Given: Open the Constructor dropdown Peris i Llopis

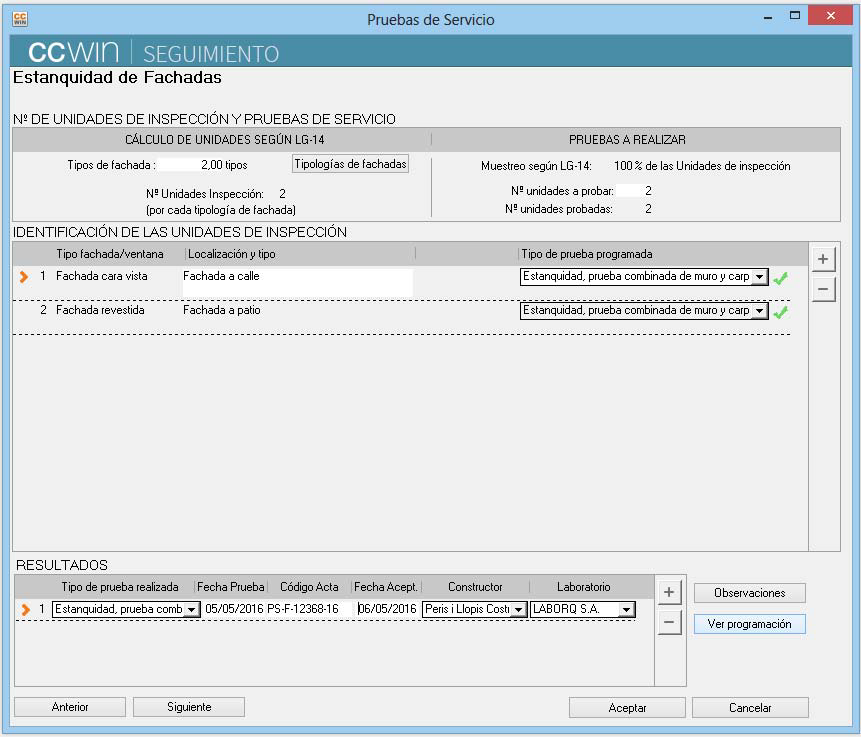Looking at the screenshot, I should (518, 610).
